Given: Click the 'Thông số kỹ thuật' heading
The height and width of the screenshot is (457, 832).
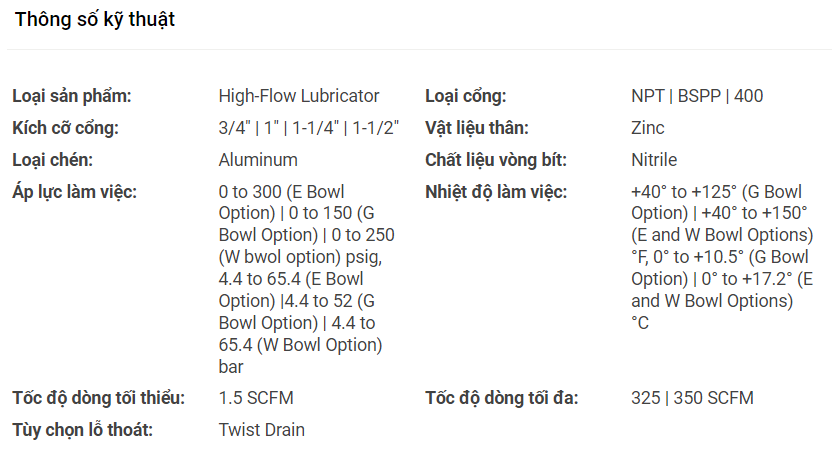Looking at the screenshot, I should 95,20.
